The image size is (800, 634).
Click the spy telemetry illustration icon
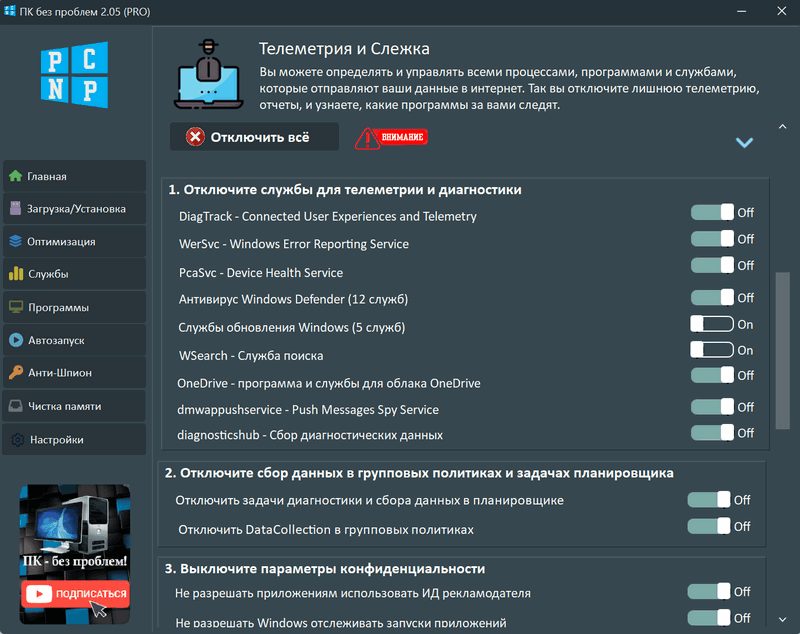(x=207, y=72)
